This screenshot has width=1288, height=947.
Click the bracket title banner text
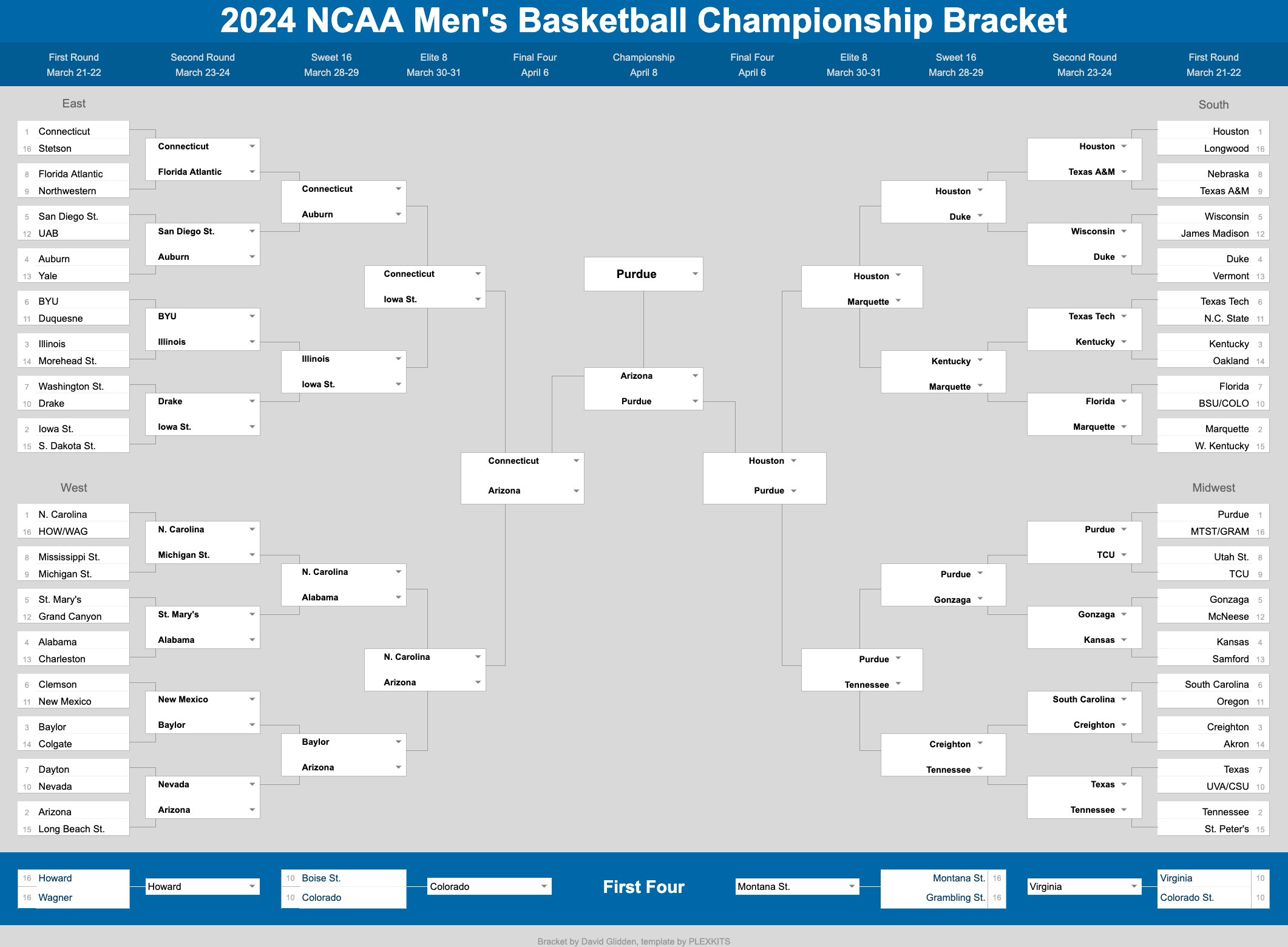643,22
